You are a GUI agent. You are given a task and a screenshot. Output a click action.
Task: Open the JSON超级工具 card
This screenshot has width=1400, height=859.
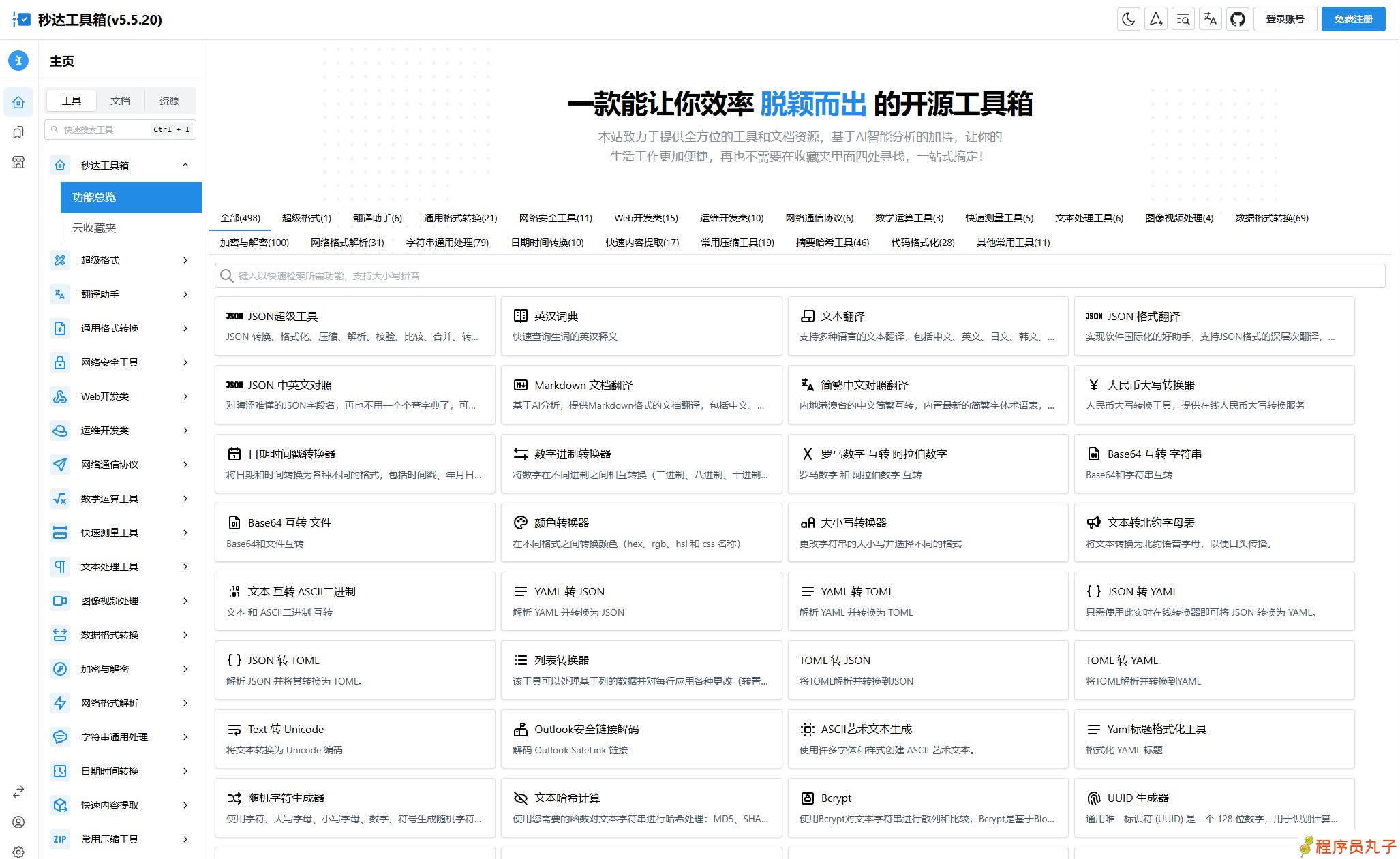click(x=354, y=326)
